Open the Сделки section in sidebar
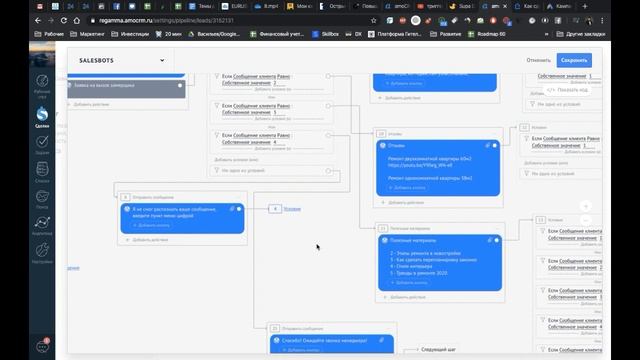The height and width of the screenshot is (360, 640). (42, 115)
